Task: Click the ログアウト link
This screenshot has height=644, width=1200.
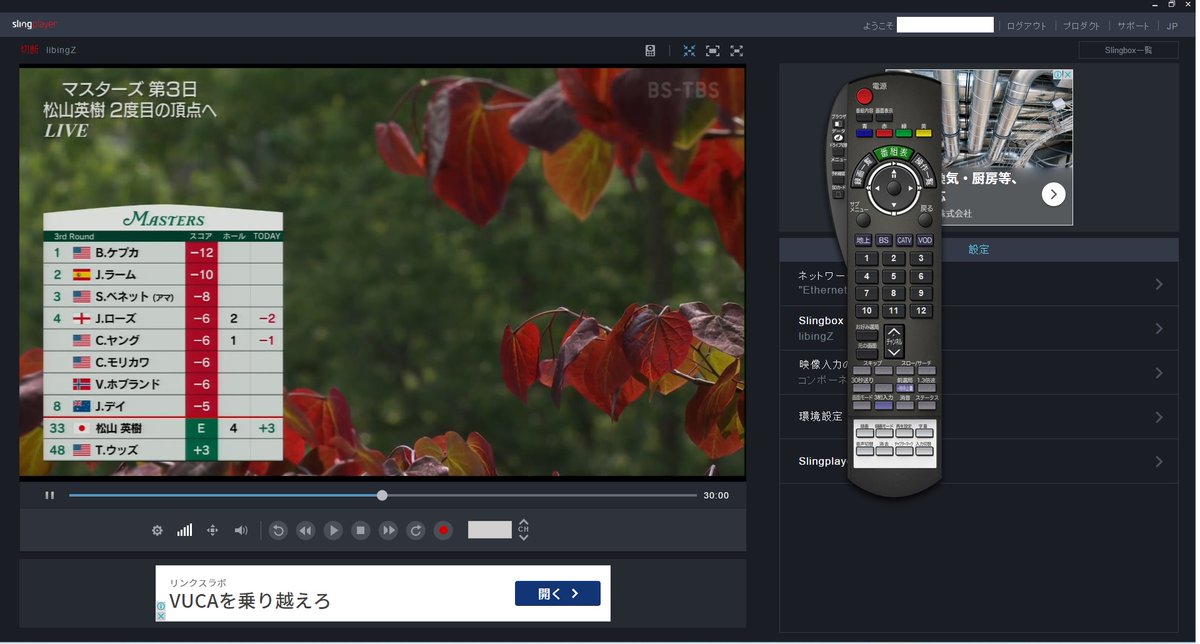Action: pyautogui.click(x=1026, y=26)
